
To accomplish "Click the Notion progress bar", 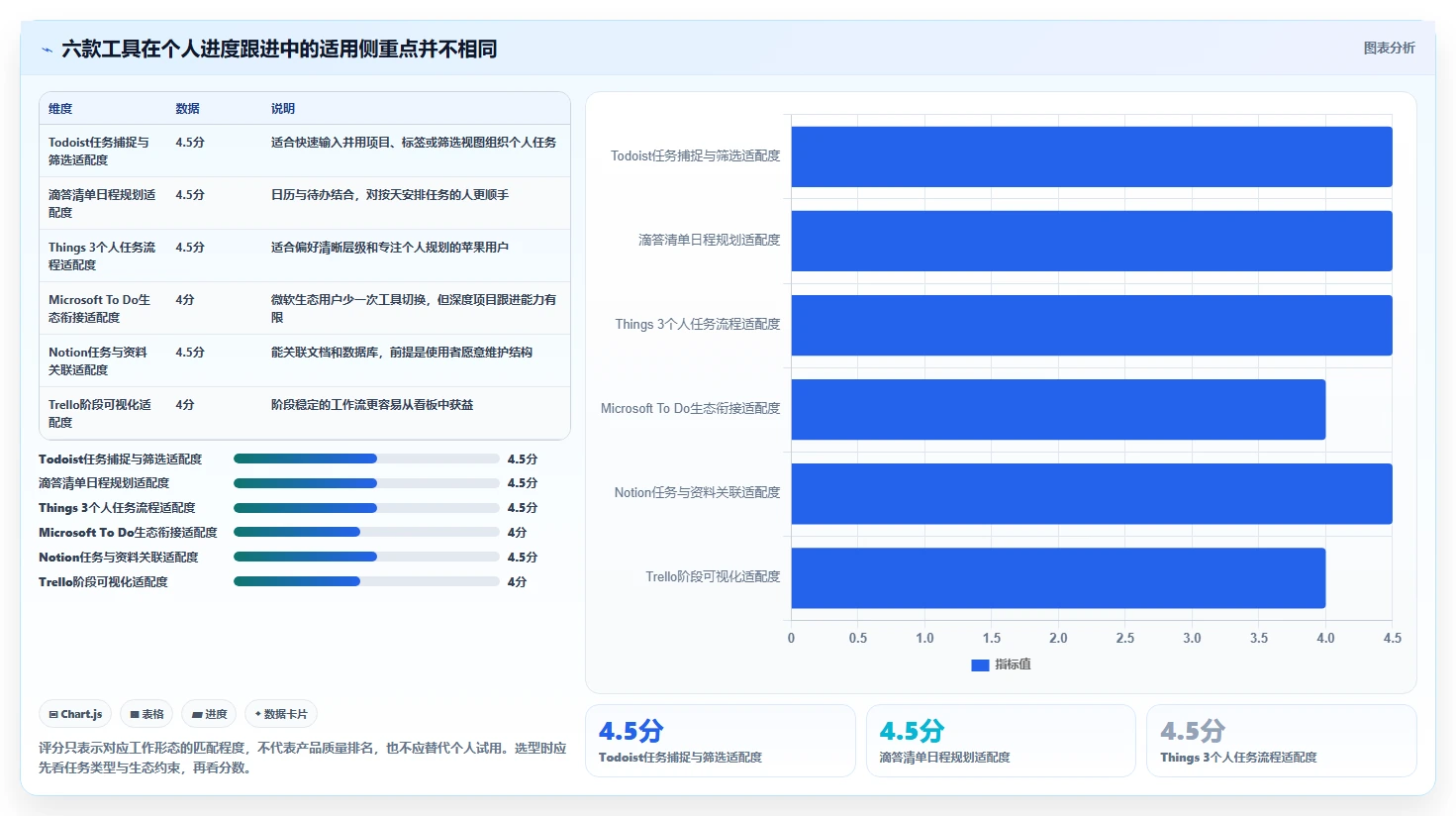I will pyautogui.click(x=366, y=557).
